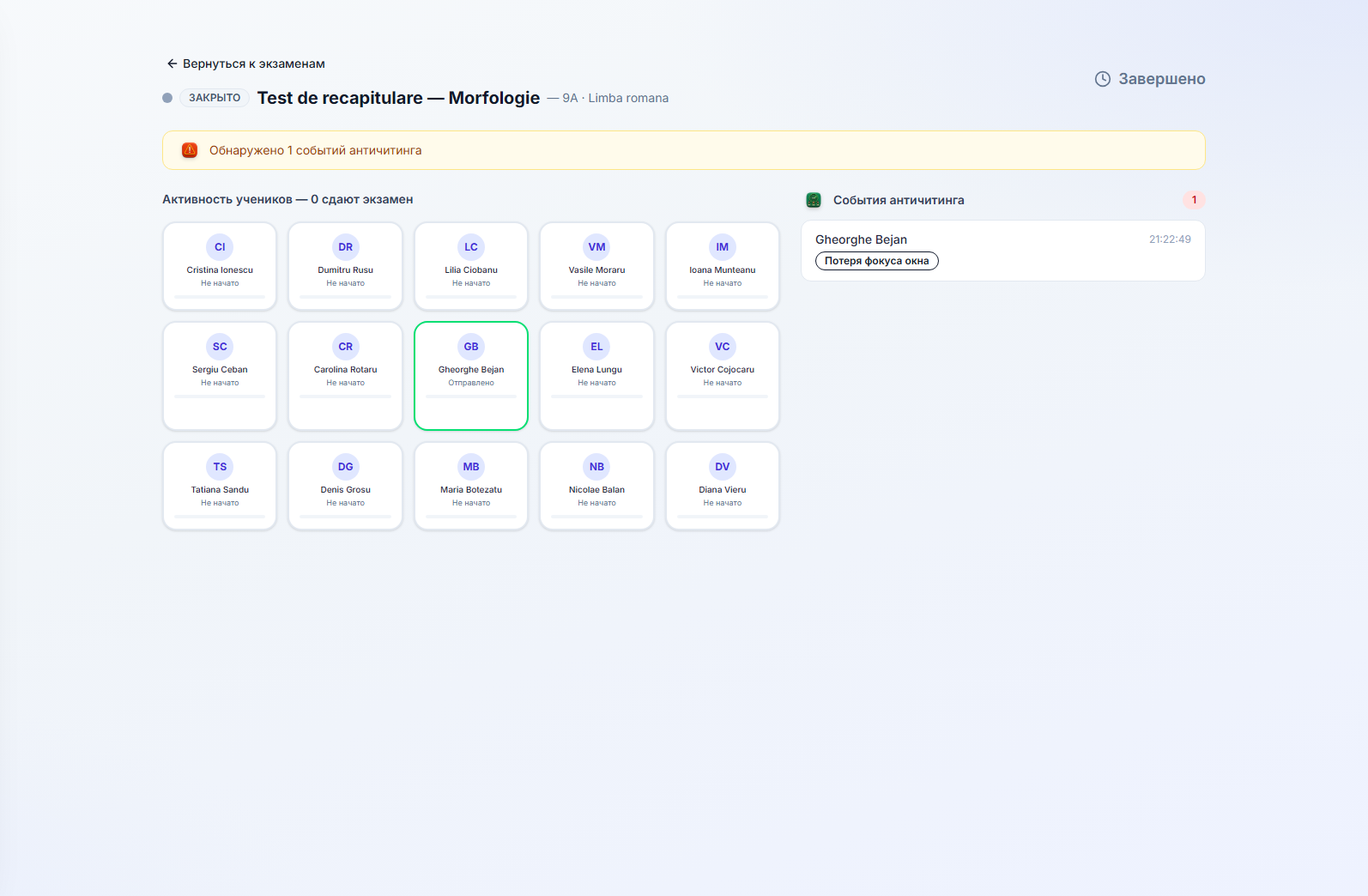Click the CI avatar of Cristina Ionescu
Viewport: 1368px width, 896px height.
click(x=220, y=247)
